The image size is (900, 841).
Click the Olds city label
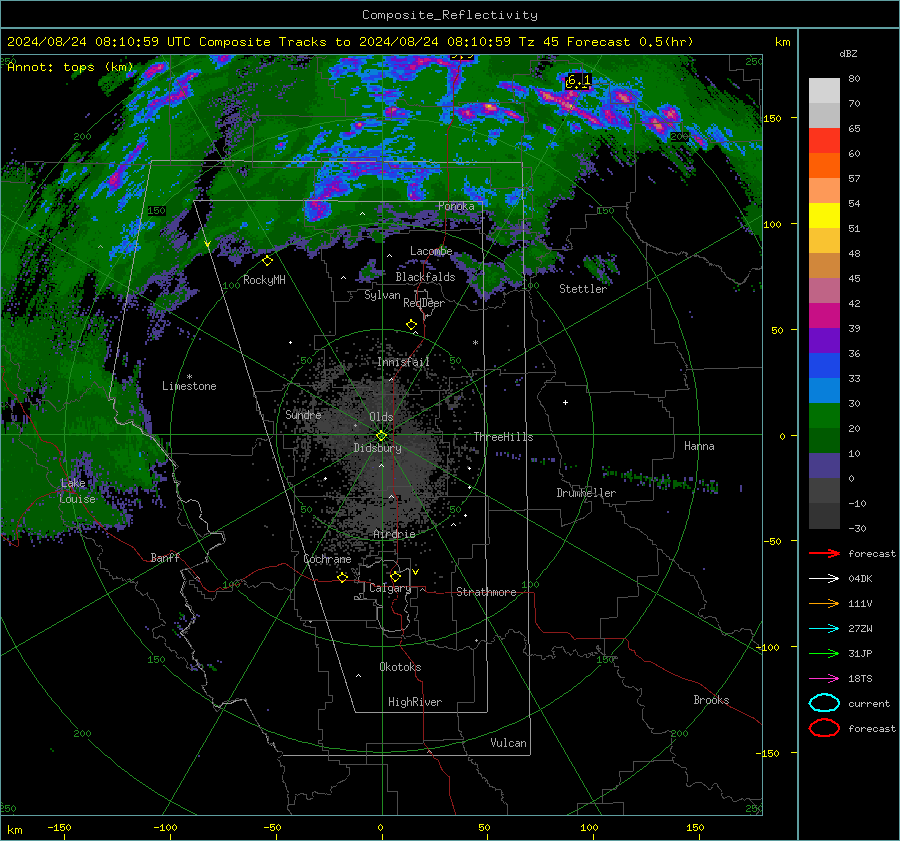coord(381,417)
